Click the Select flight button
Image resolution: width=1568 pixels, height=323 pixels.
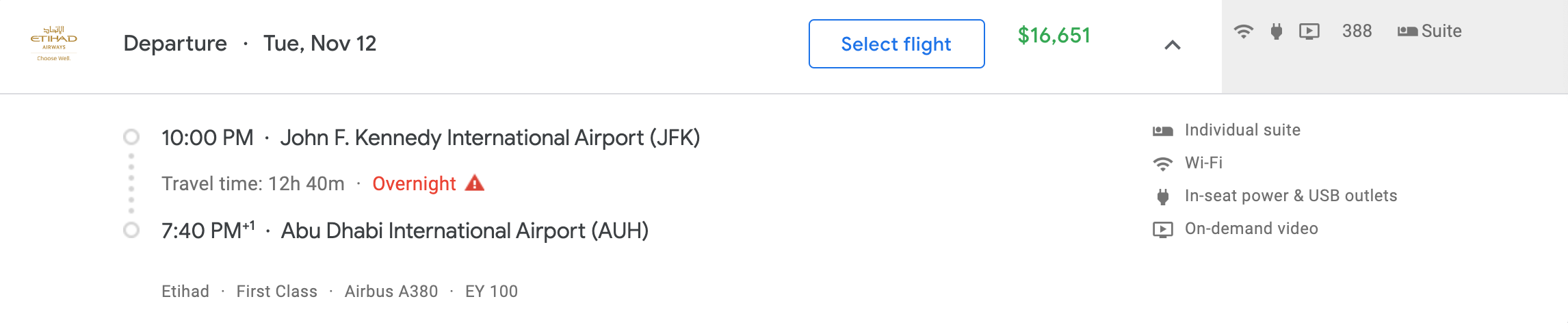(x=896, y=44)
